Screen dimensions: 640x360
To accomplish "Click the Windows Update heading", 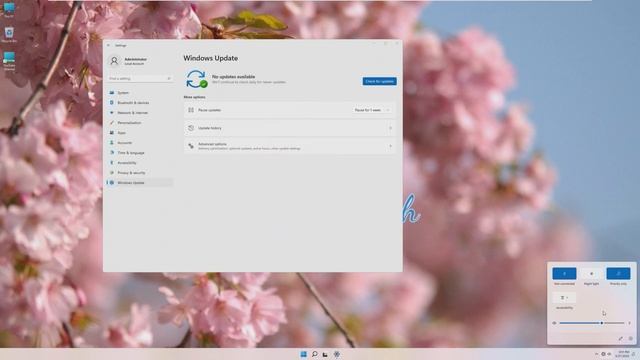I will point(211,58).
